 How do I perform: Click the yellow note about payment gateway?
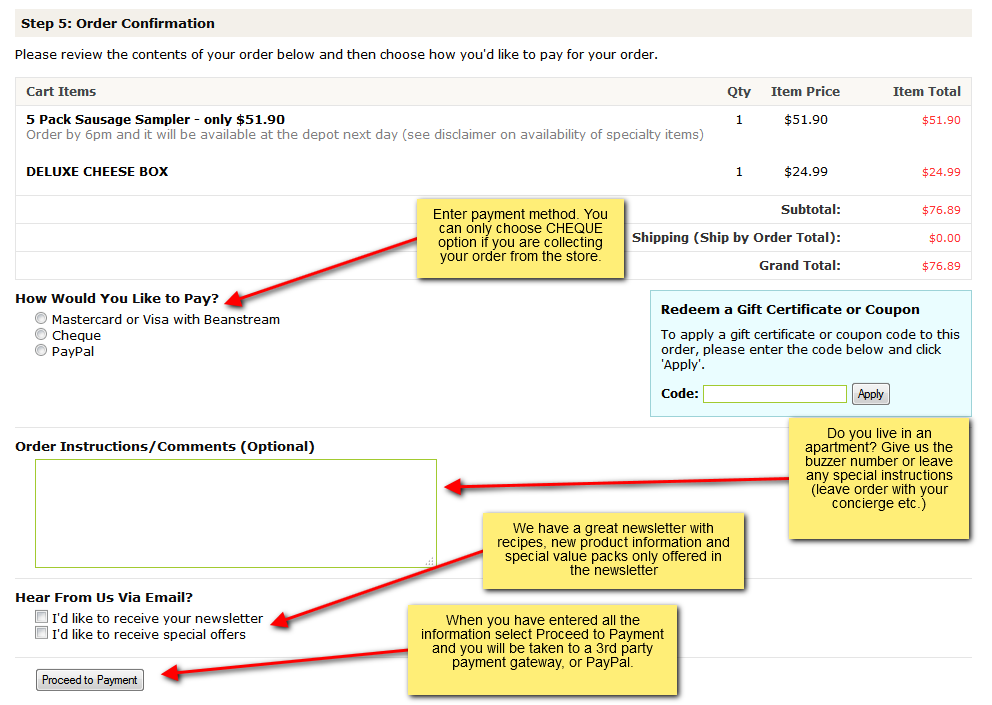[x=541, y=648]
